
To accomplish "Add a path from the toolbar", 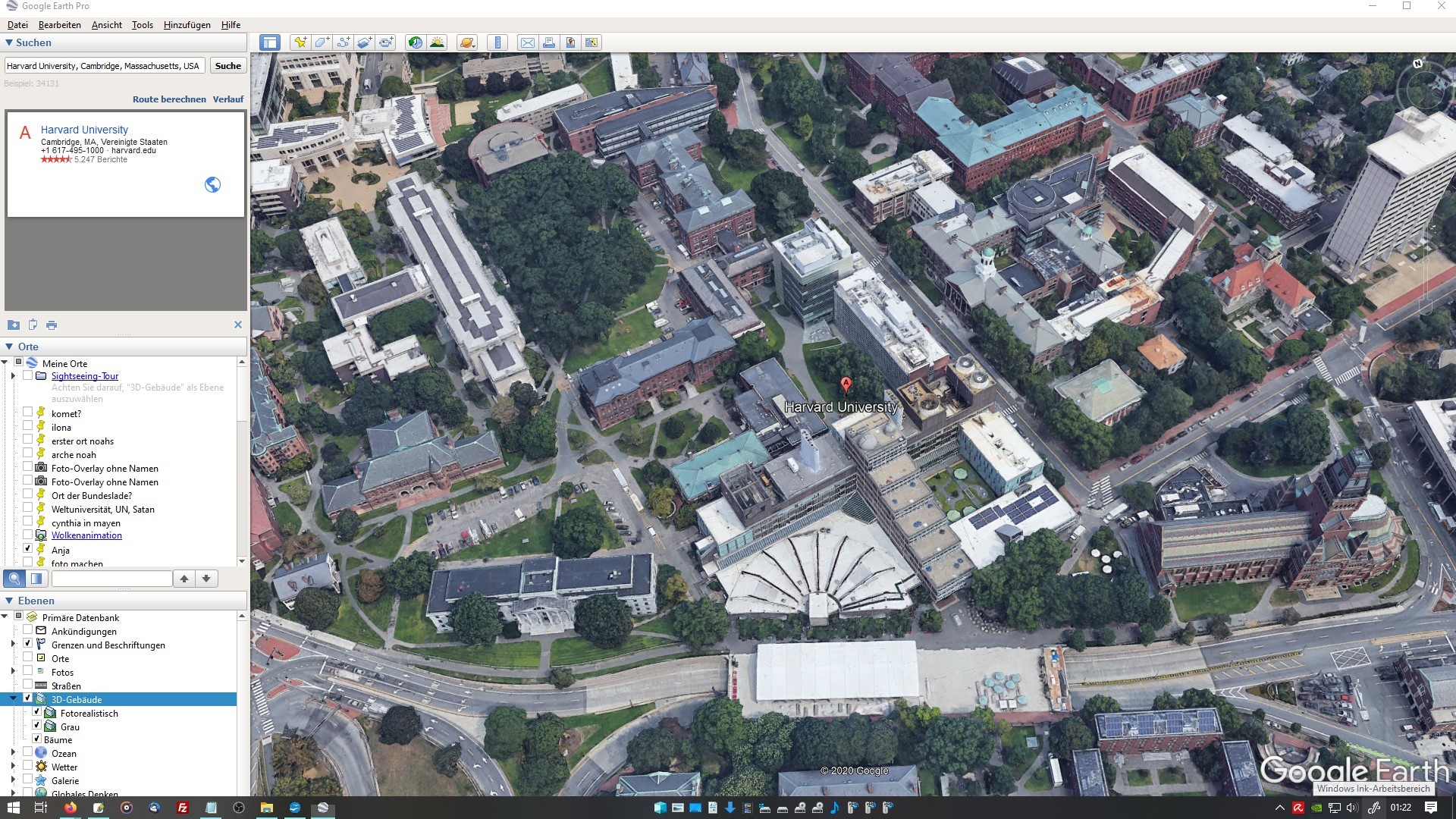I will [x=343, y=42].
